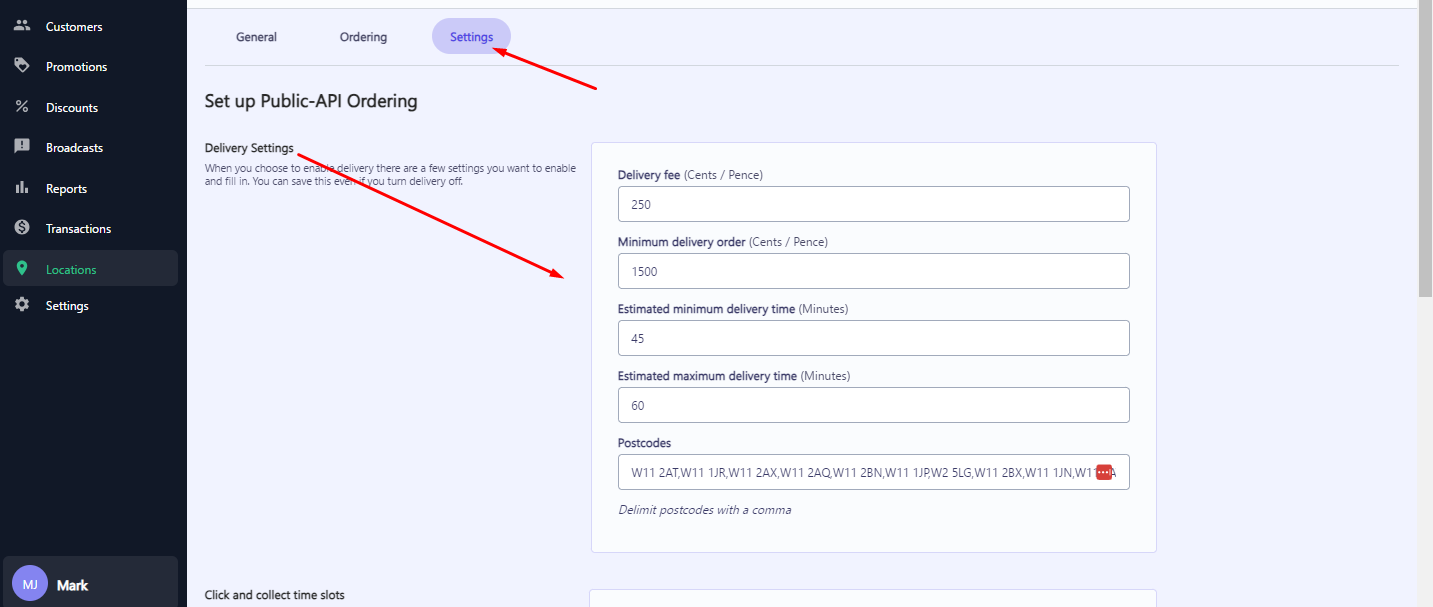The image size is (1433, 607).
Task: Click the 'Click and collect time slots' label
Action: 274,595
